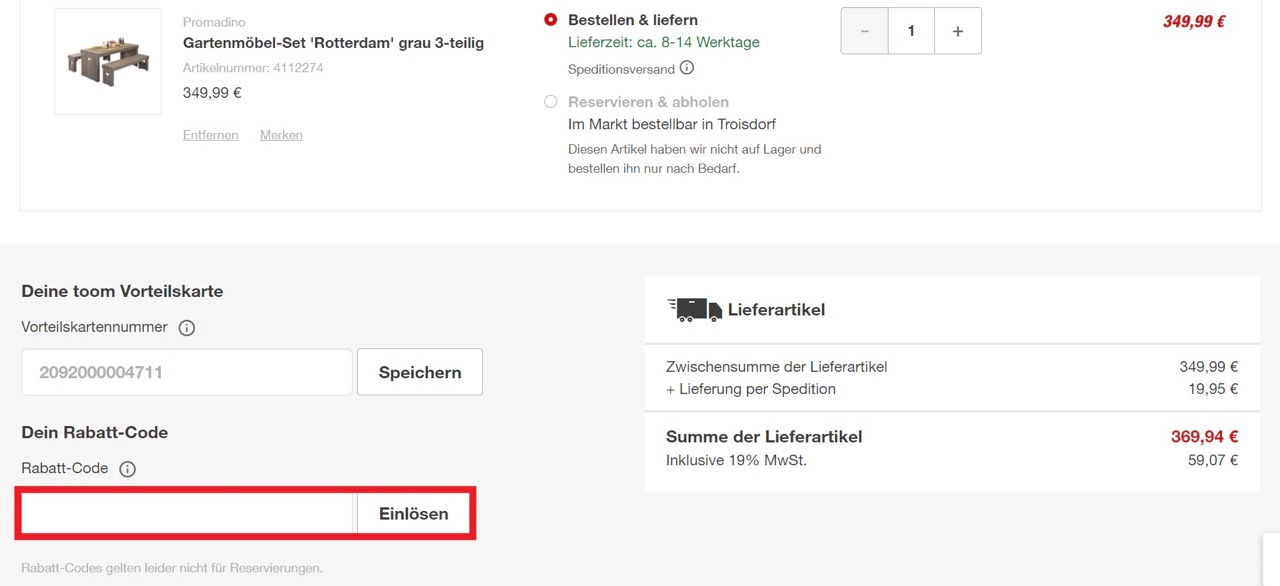Viewport: 1280px width, 586px height.
Task: Decrease quantity using the minus icon
Action: tap(864, 30)
